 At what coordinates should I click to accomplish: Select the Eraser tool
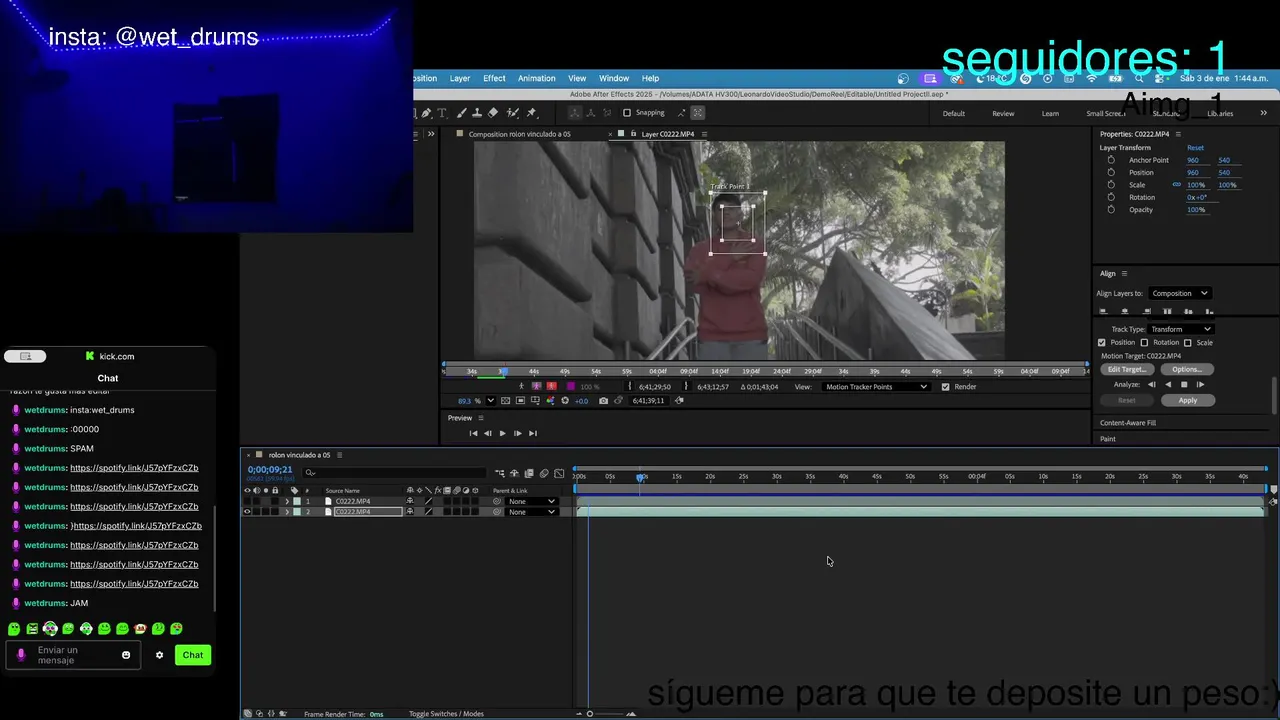(x=493, y=113)
